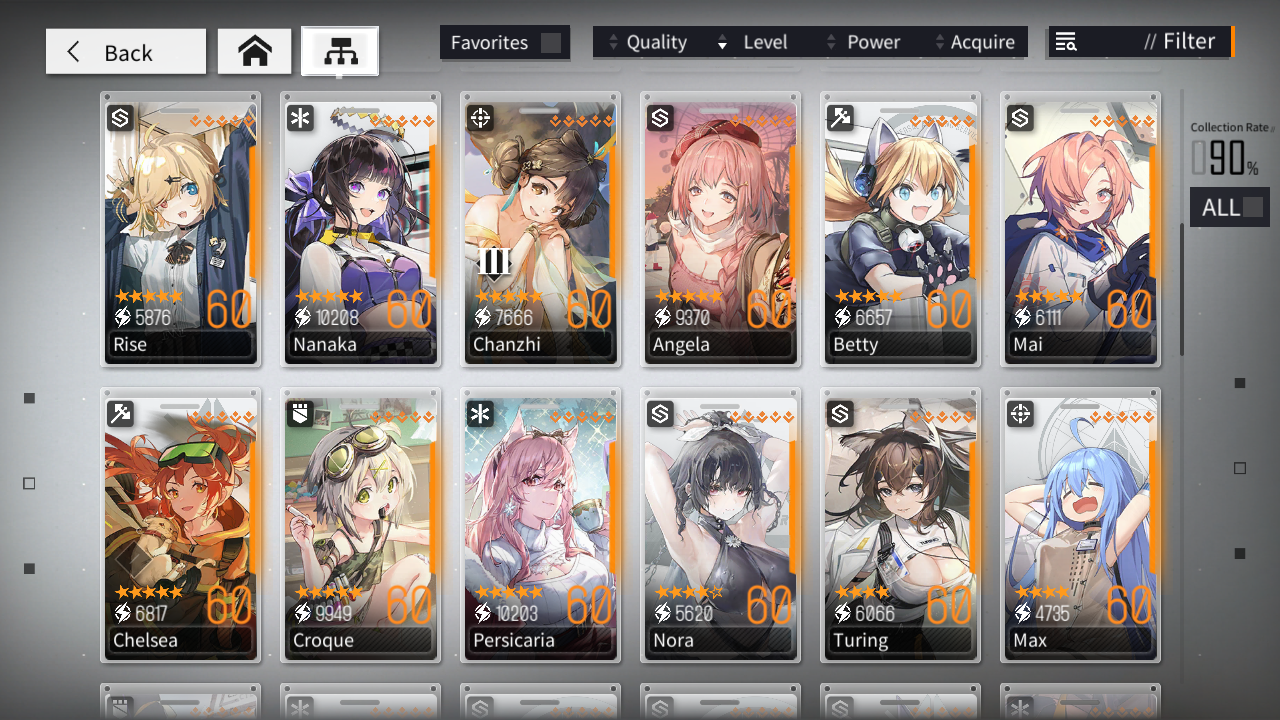Sort characters by Quality
1280x720 pixels.
647,42
